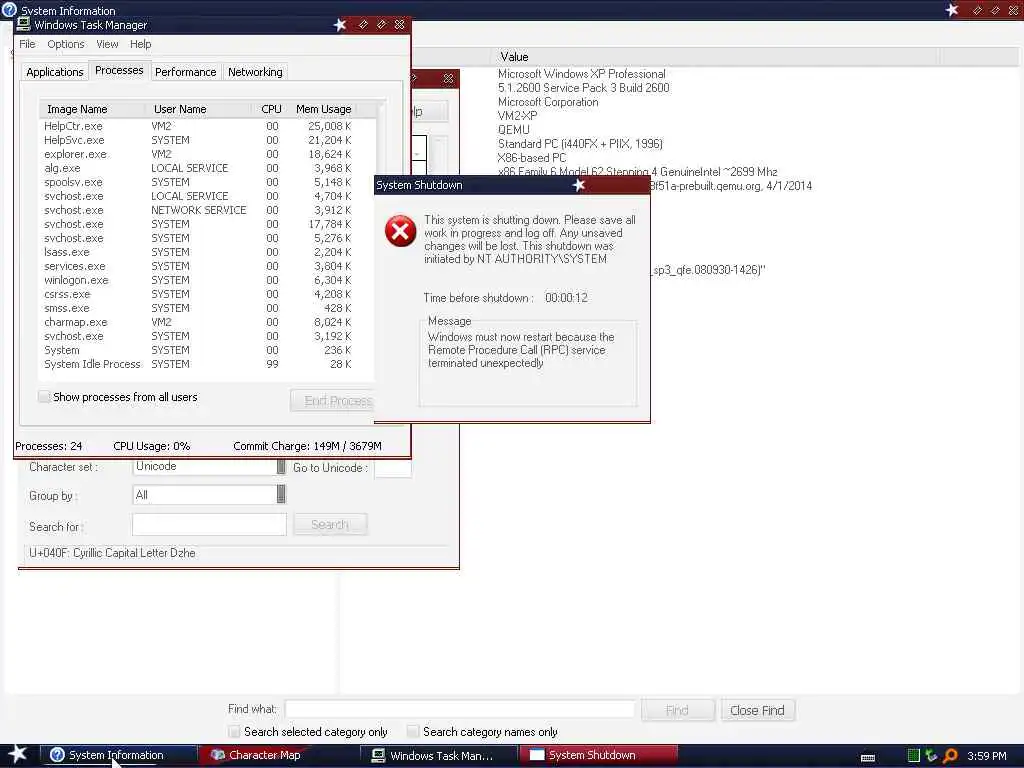Screen dimensions: 1024x768
Task: Open the Task Manager Help menu
Action: pyautogui.click(x=140, y=44)
